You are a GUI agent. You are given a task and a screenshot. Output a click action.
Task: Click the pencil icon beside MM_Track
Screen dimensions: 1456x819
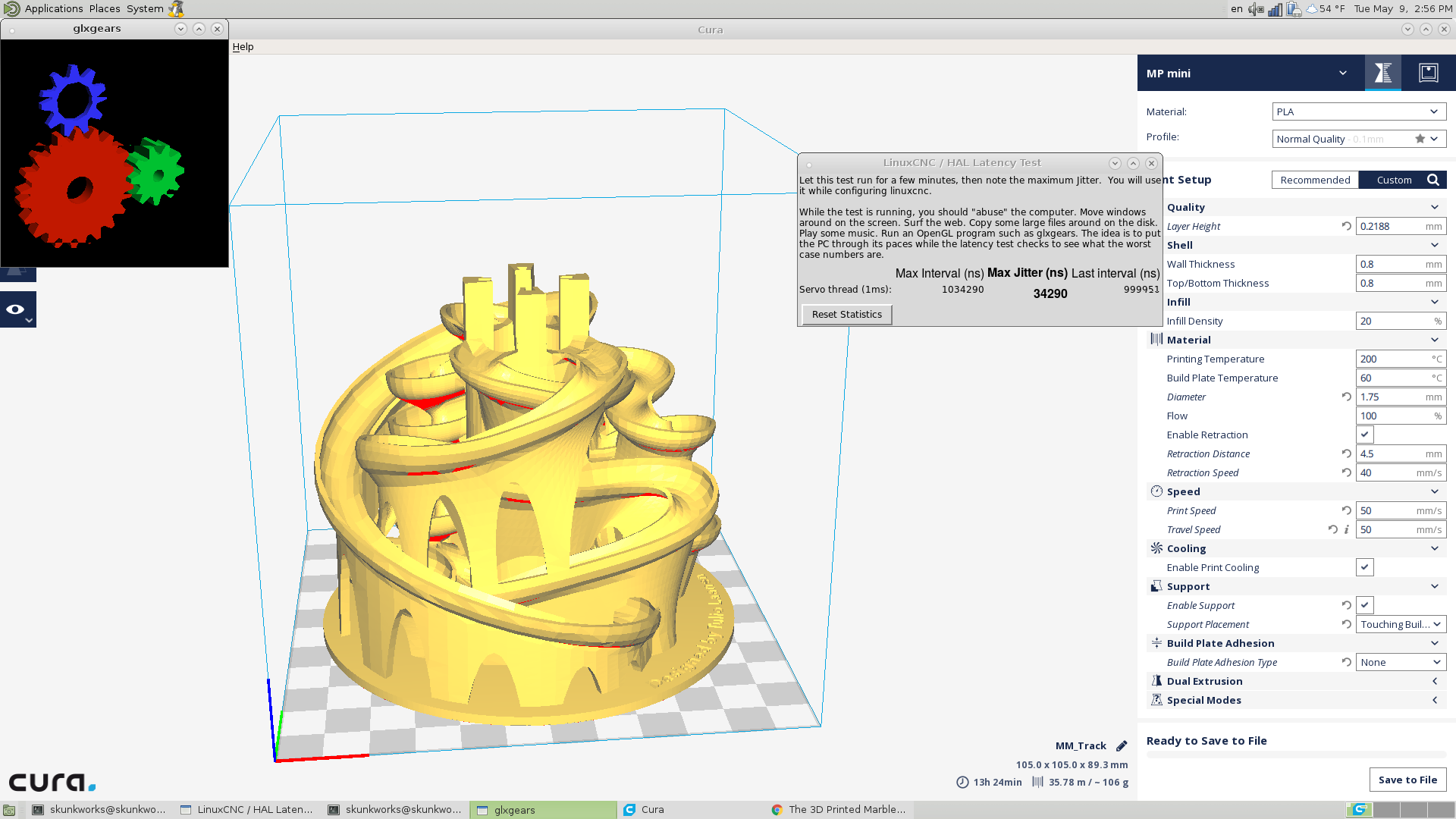(1122, 745)
